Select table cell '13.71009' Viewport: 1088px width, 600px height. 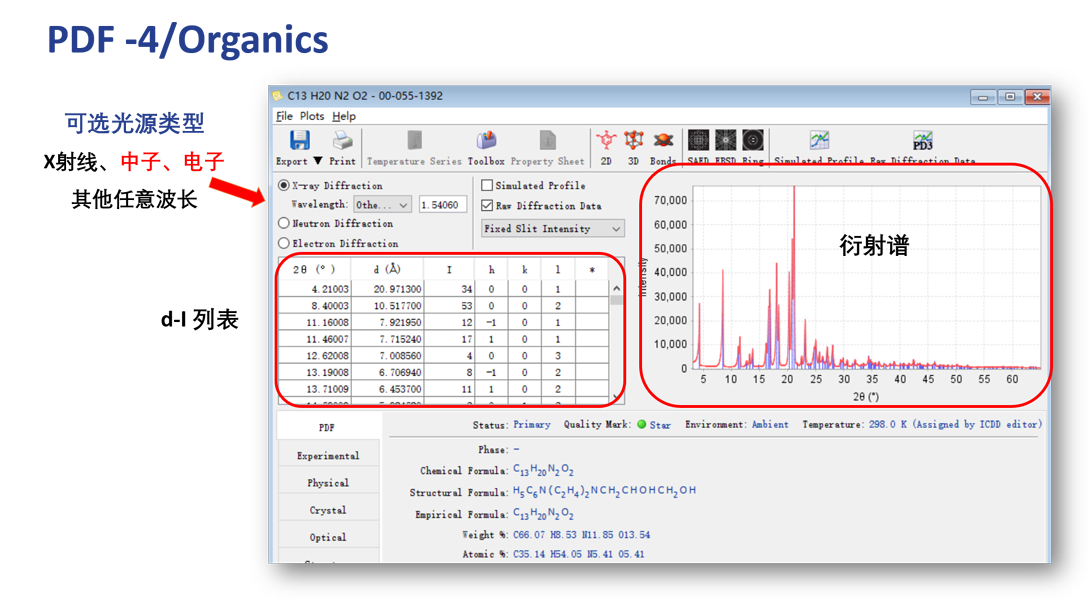click(314, 388)
